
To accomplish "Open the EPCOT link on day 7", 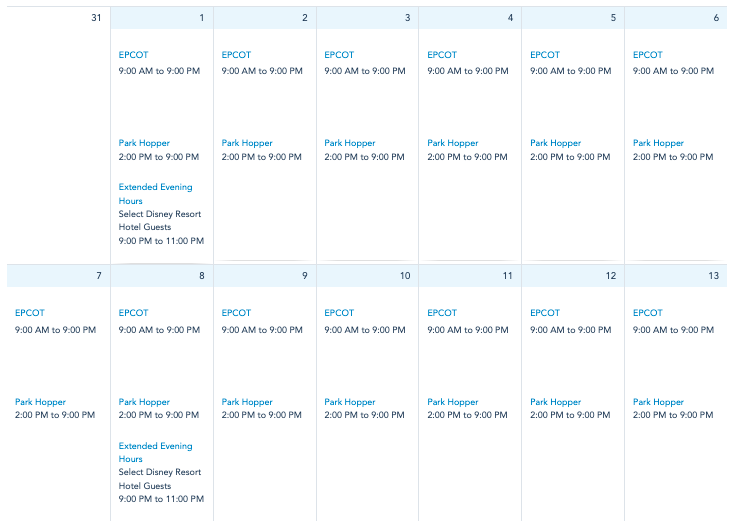I will point(30,313).
